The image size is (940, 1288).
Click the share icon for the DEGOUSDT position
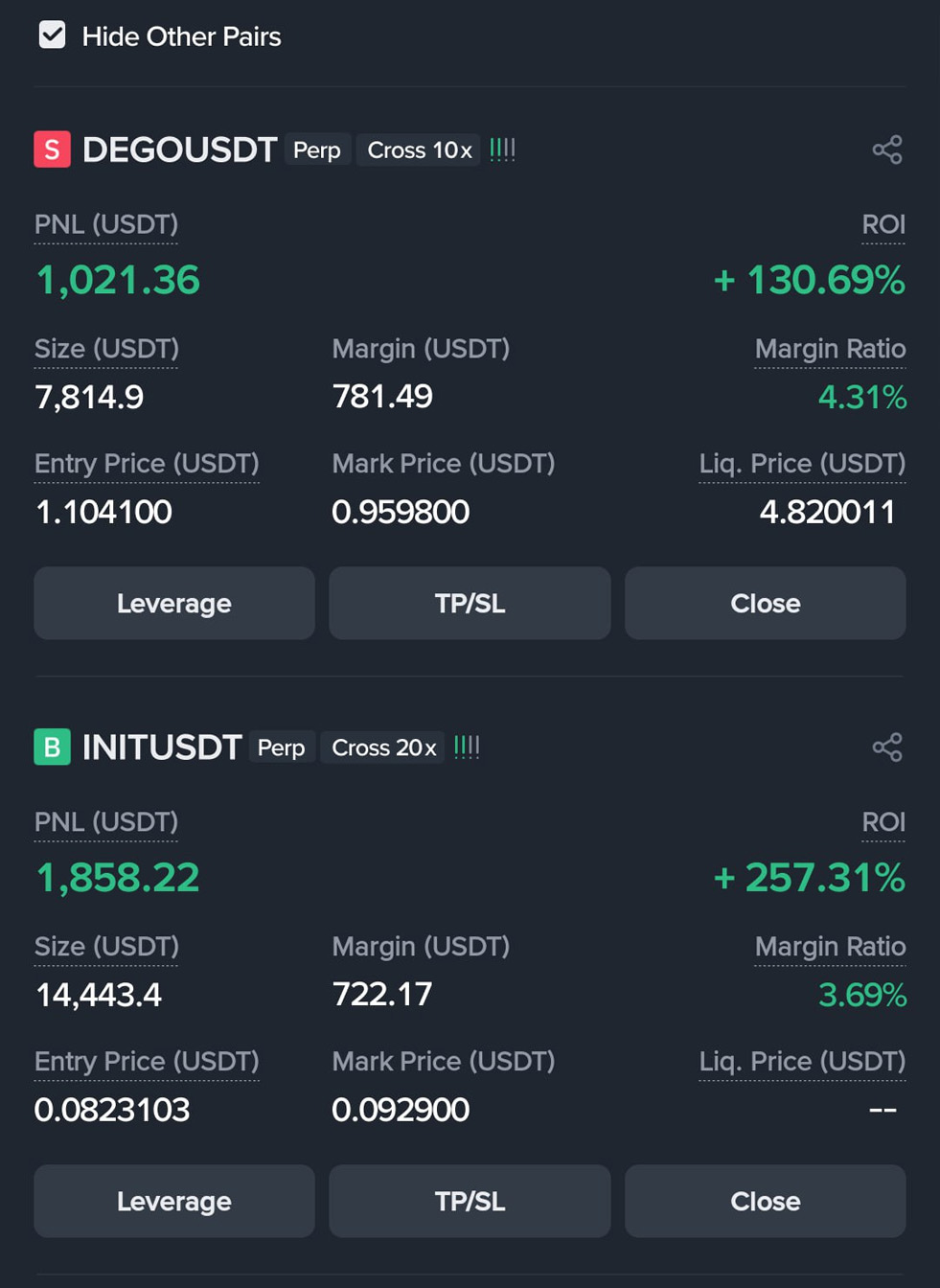click(x=886, y=149)
